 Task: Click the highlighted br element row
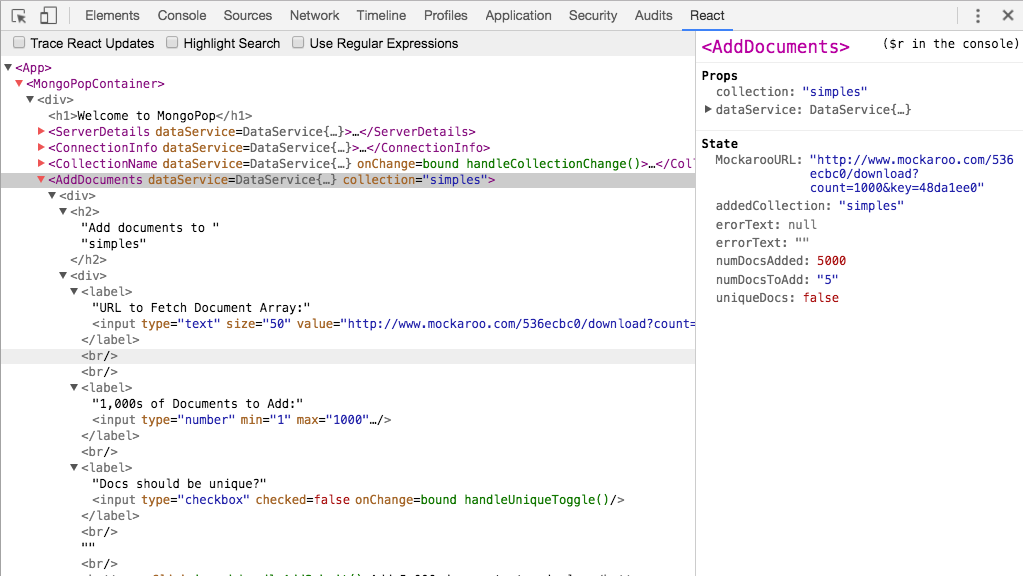click(x=348, y=356)
